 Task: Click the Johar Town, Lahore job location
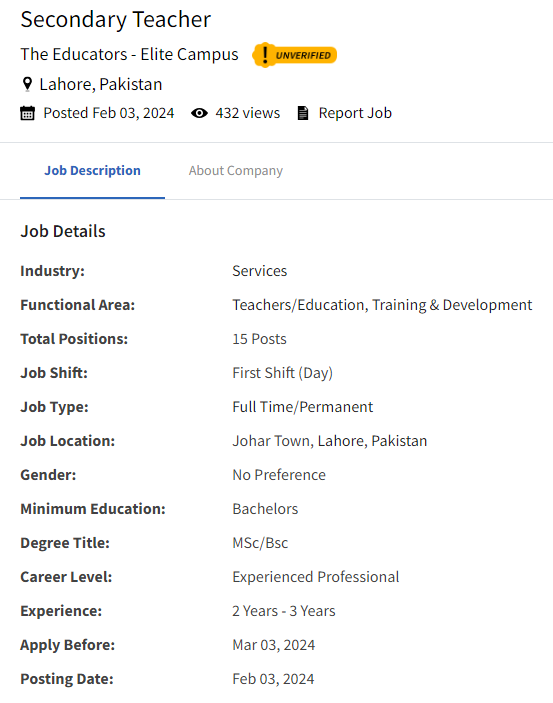click(x=330, y=441)
